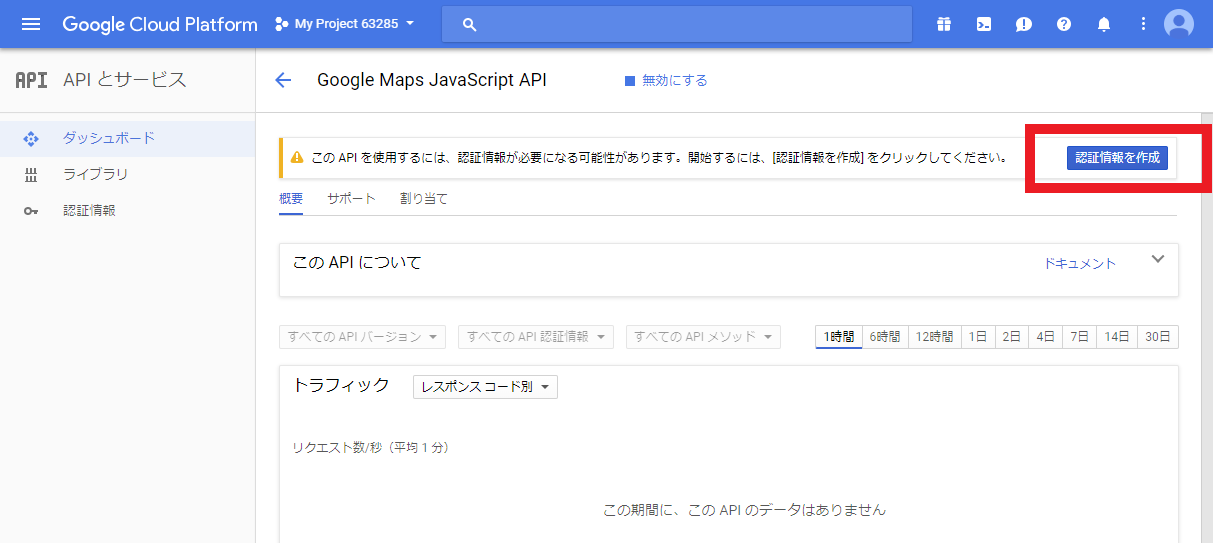Select the 1時間 time range
This screenshot has width=1214, height=543.
(839, 337)
